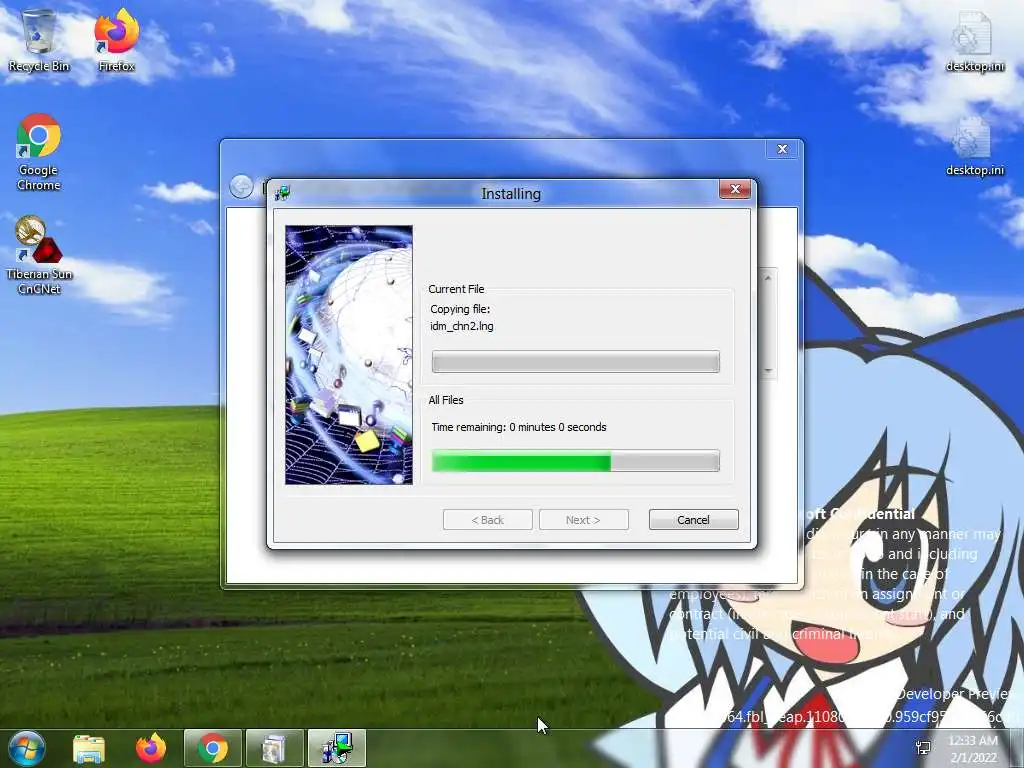1024x768 pixels.
Task: Click the IDM icon in Installing title bar
Action: point(283,193)
